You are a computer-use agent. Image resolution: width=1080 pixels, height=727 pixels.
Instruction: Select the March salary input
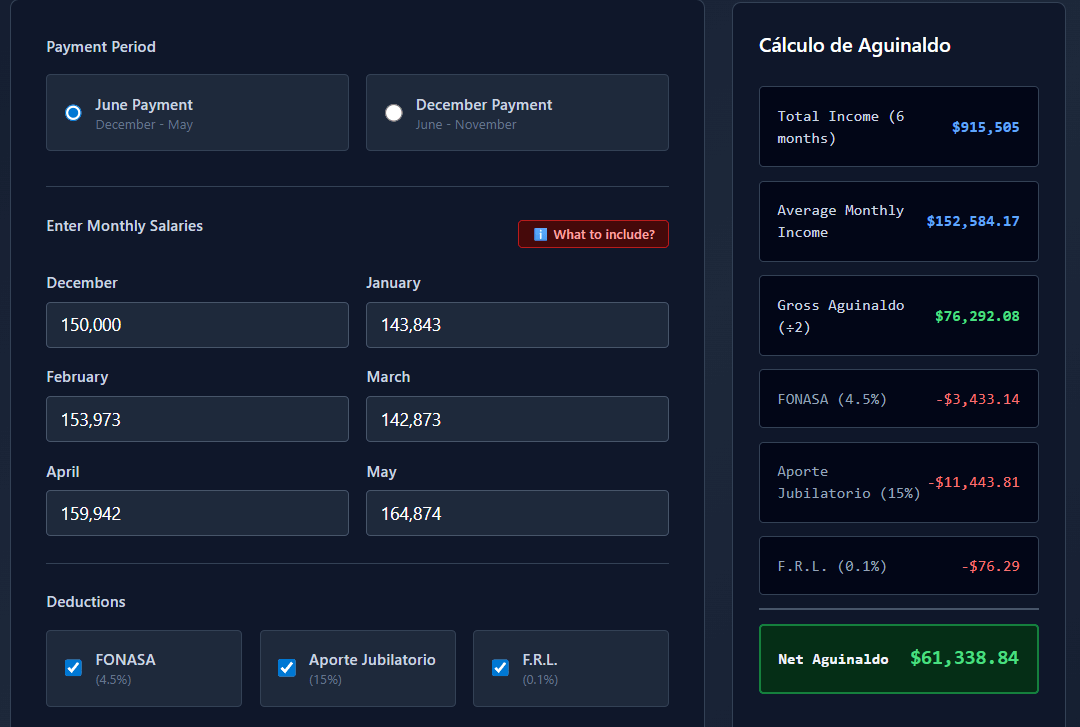tap(517, 419)
